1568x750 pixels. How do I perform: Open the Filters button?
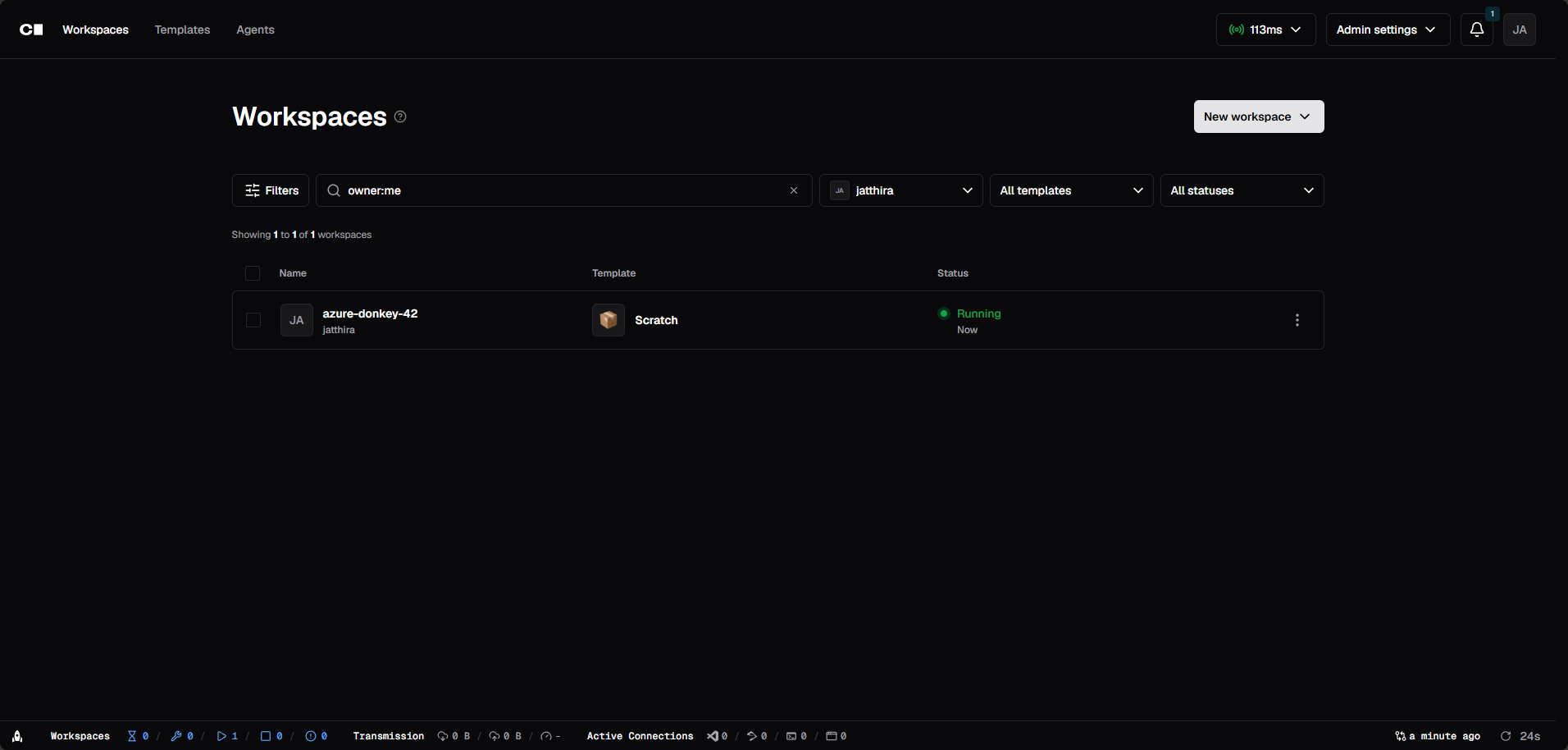pos(271,190)
